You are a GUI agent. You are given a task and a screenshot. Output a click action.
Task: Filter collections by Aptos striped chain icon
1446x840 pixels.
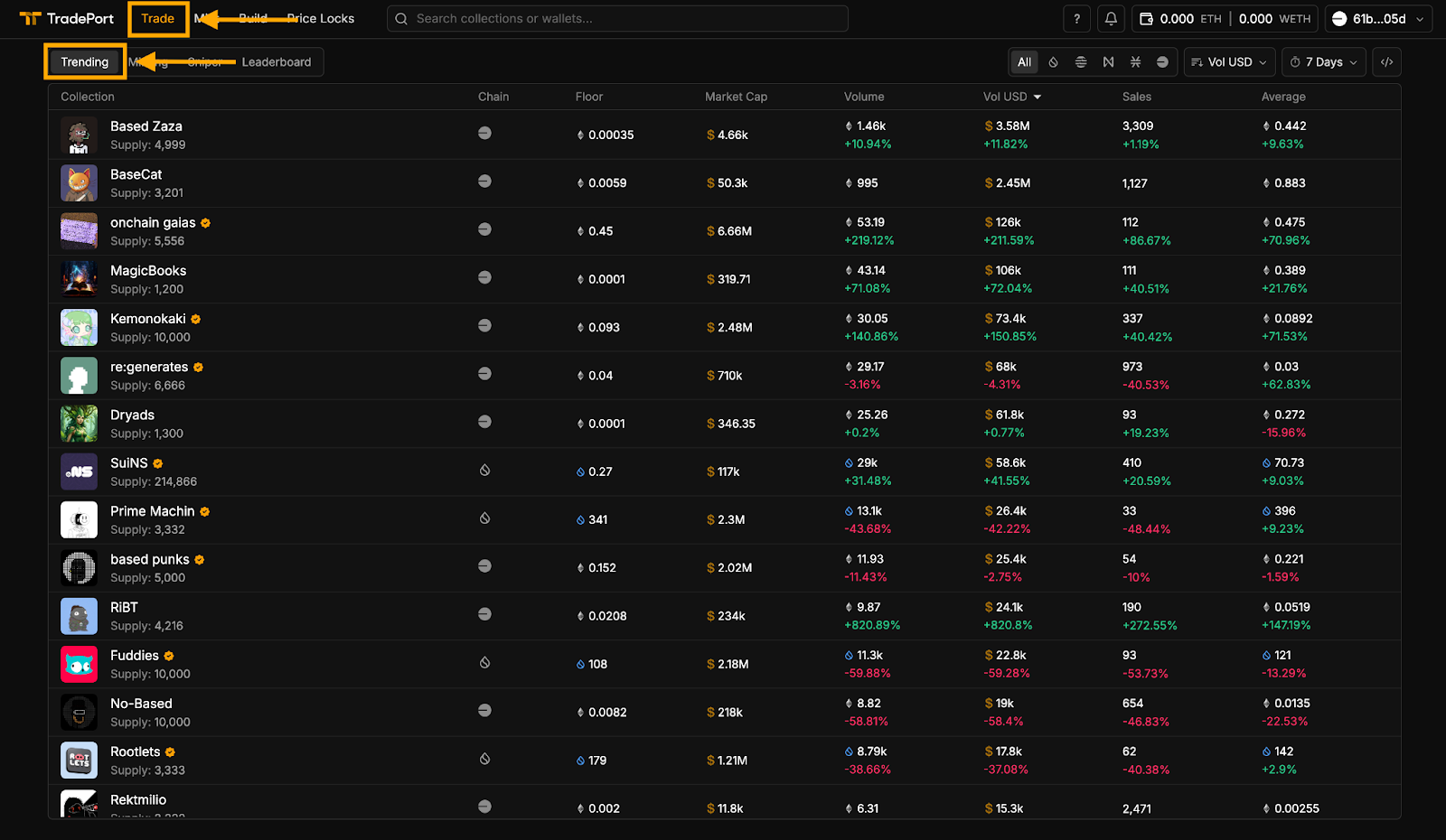(1081, 62)
